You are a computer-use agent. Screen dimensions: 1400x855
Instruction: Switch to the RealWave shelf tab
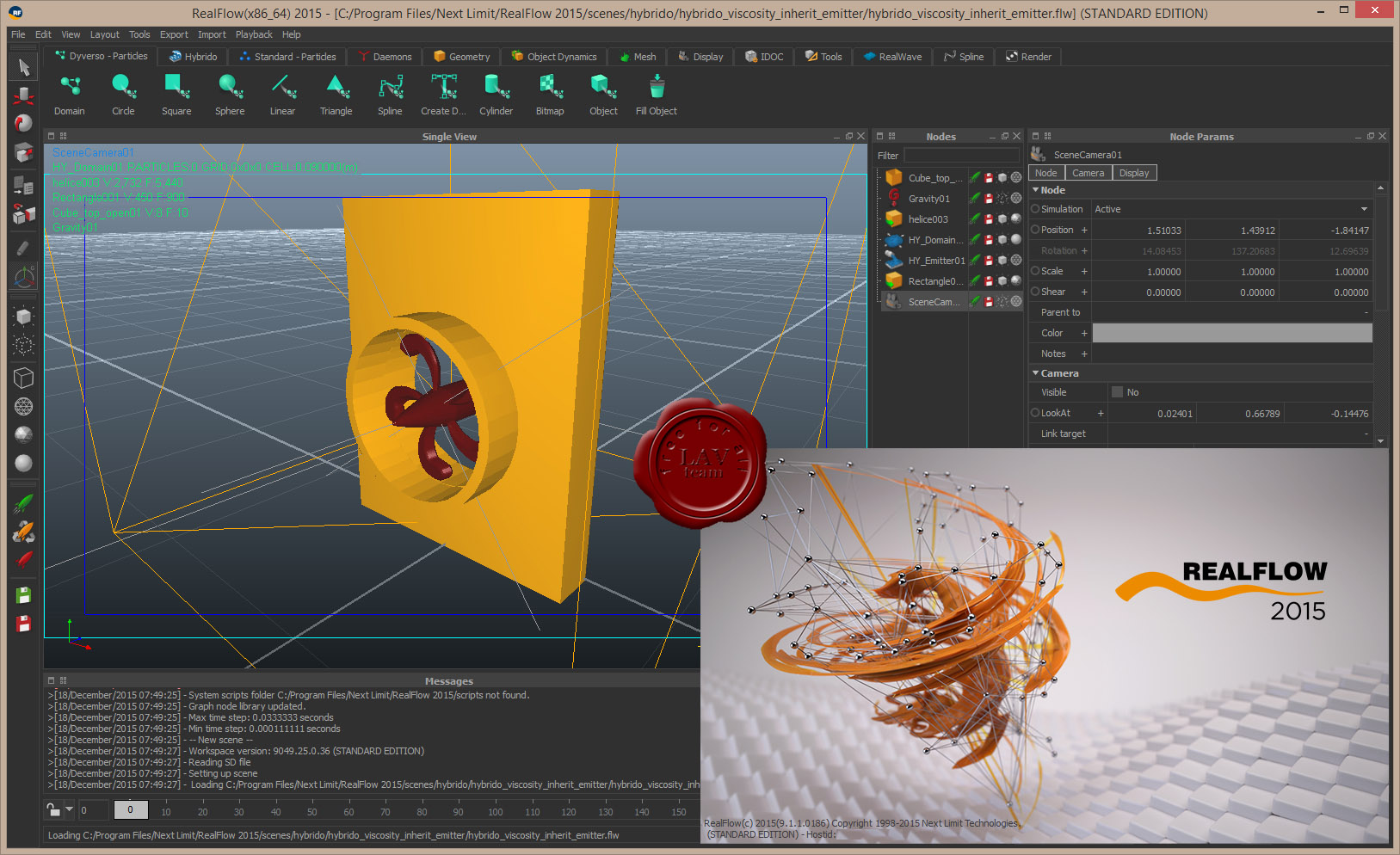pos(892,57)
